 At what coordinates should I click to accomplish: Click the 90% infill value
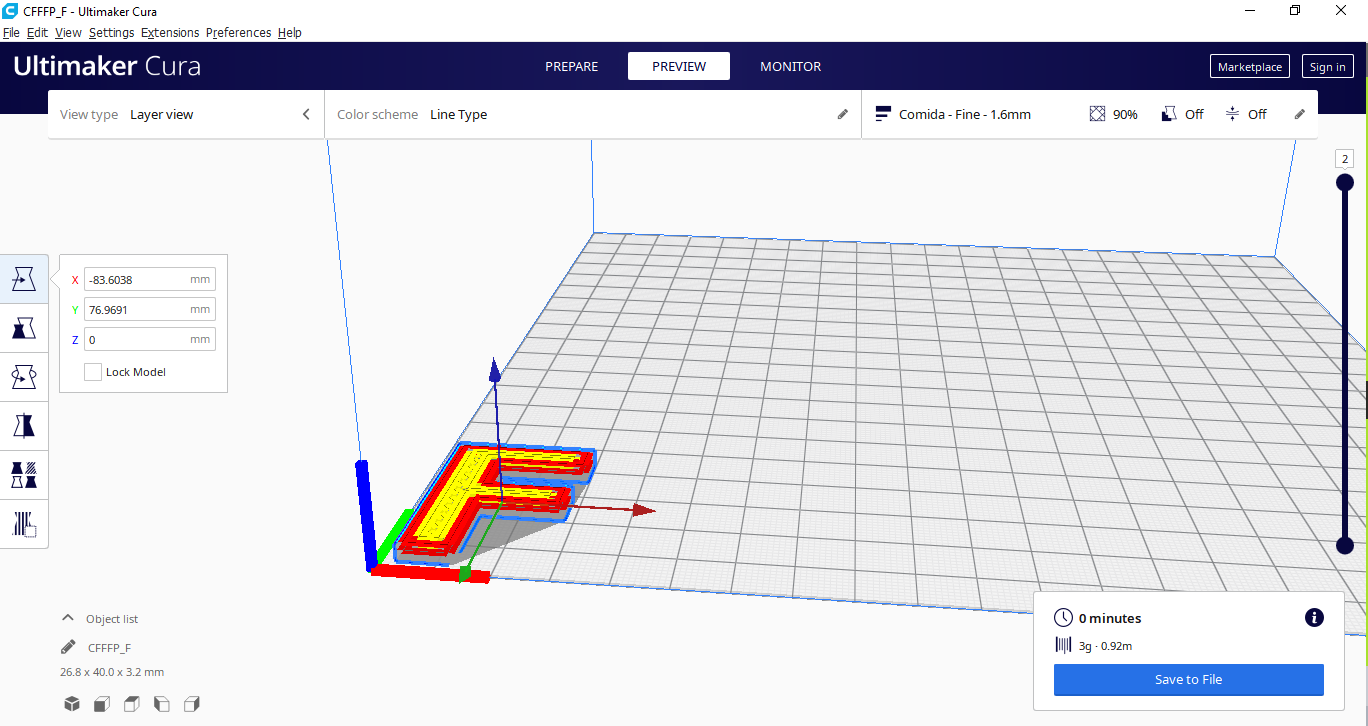[1125, 115]
